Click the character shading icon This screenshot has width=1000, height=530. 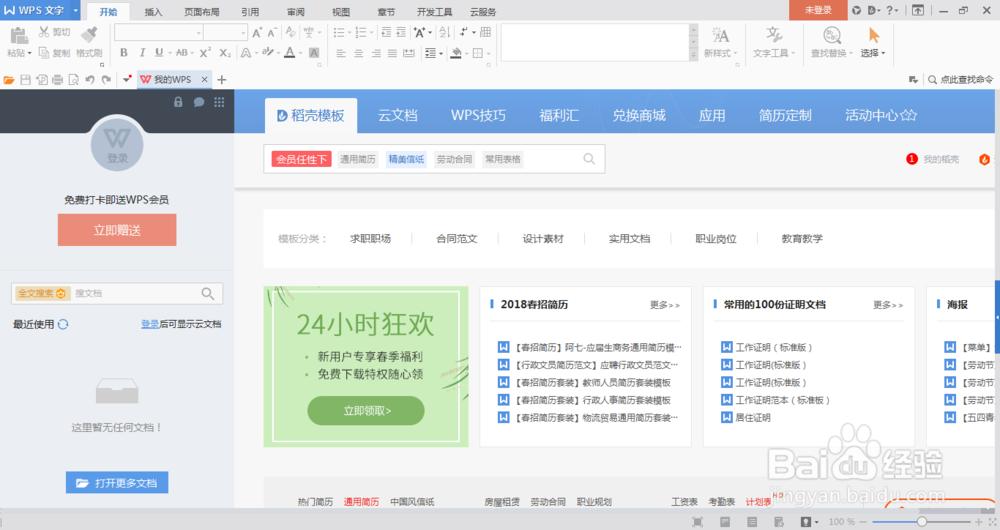click(x=314, y=53)
